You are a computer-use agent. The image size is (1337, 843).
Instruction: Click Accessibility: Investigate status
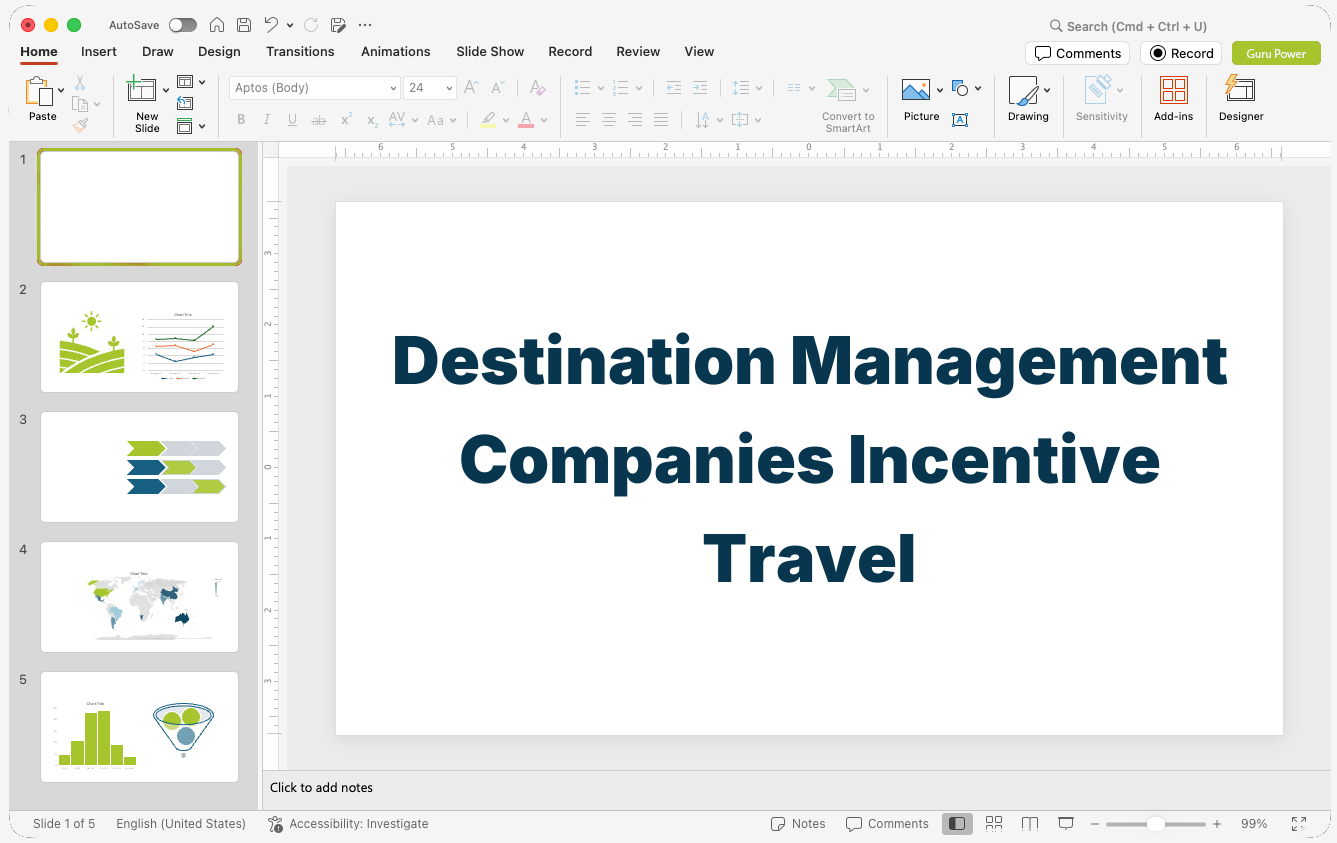[348, 824]
